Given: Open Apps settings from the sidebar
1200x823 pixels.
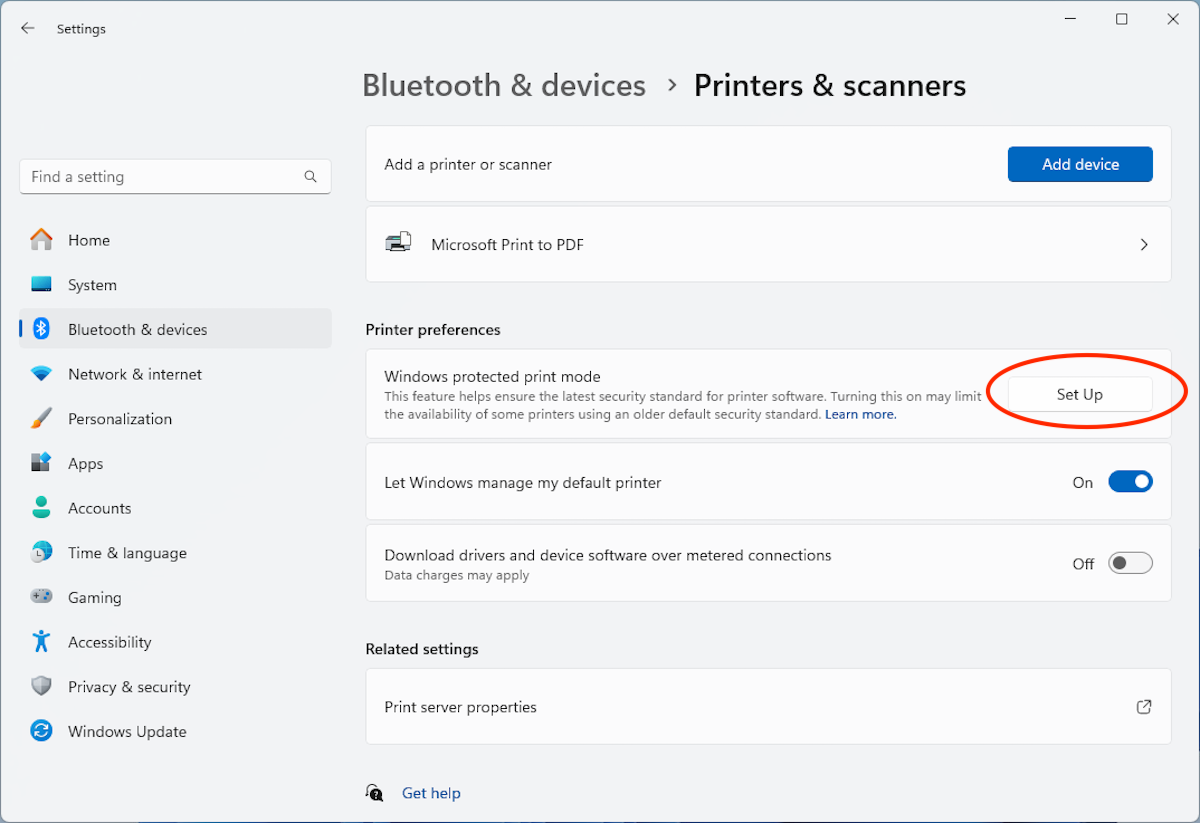Looking at the screenshot, I should (x=44, y=463).
